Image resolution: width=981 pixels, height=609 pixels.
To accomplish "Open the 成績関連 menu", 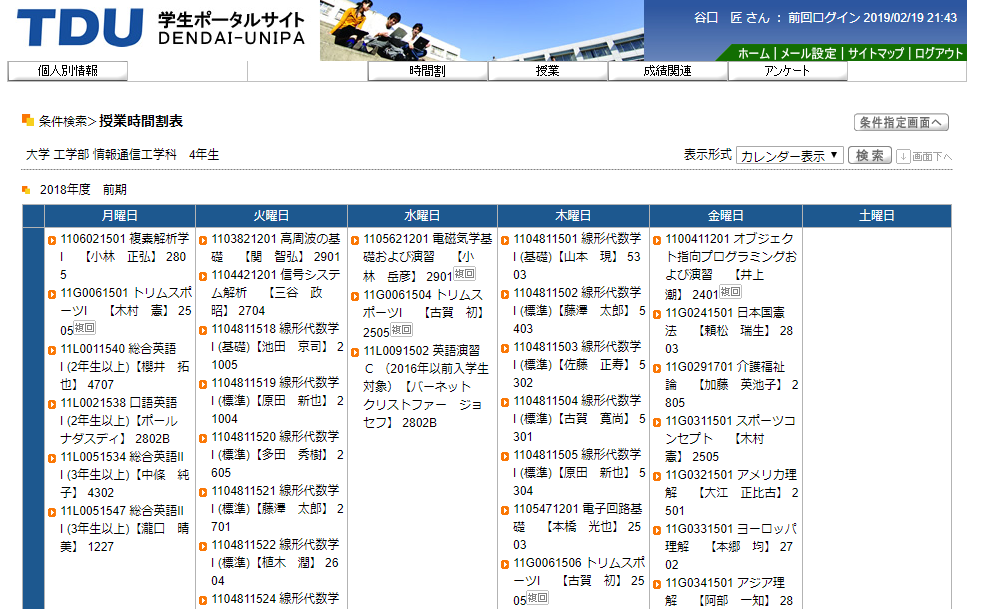I will pyautogui.click(x=668, y=71).
